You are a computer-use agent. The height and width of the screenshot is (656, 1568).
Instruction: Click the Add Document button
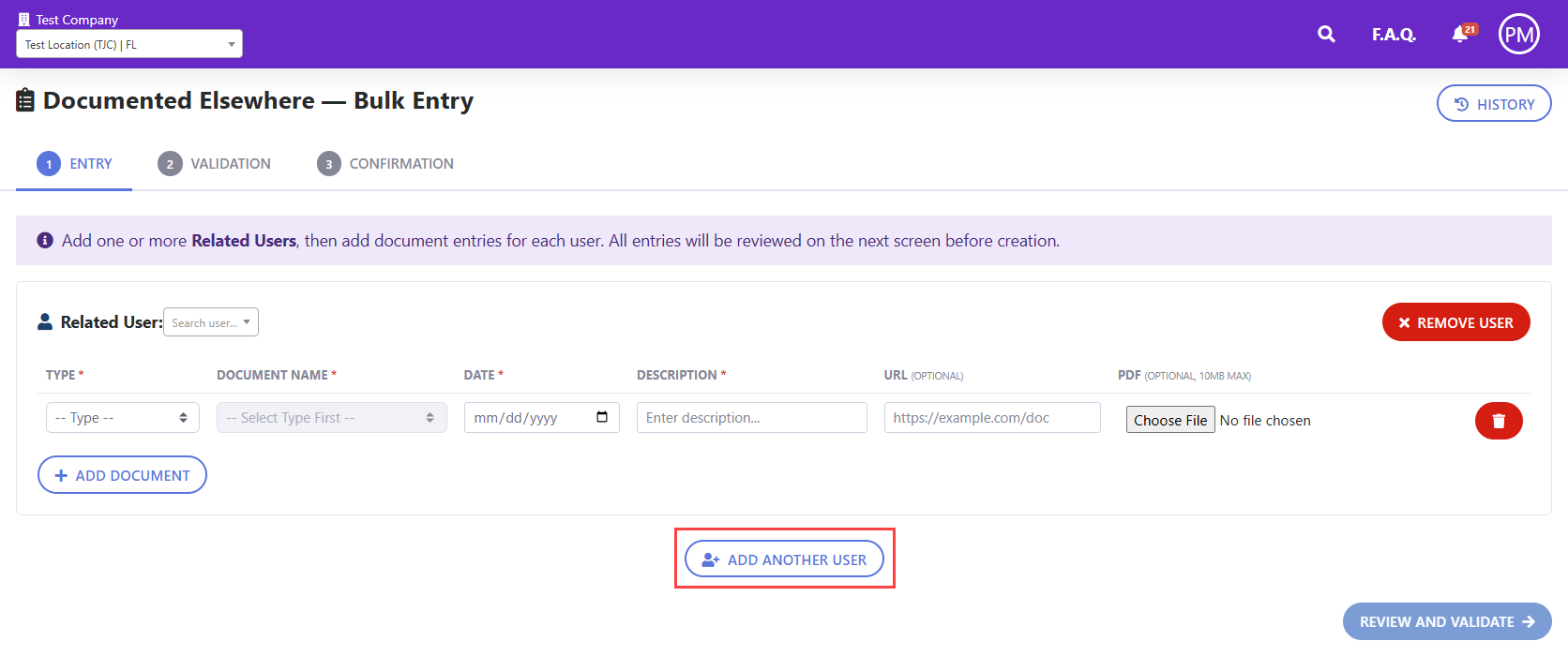(122, 475)
